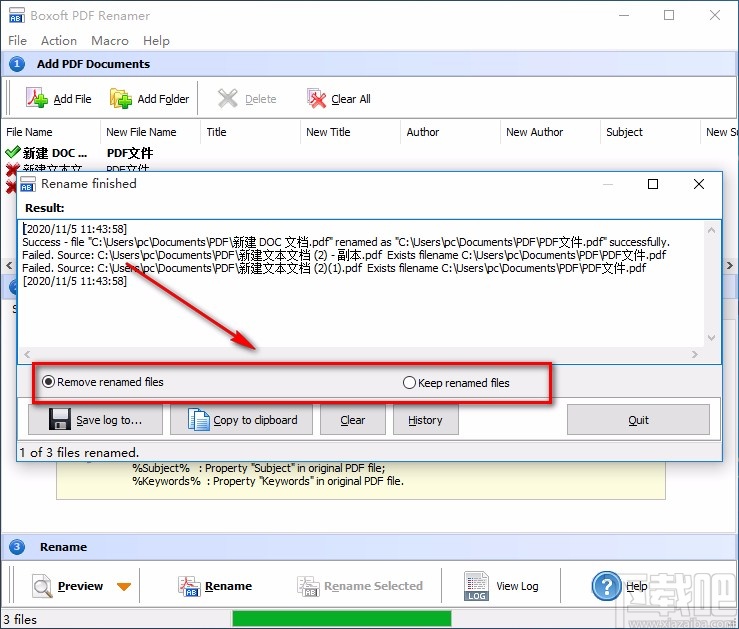The height and width of the screenshot is (629, 739).
Task: Click the Clear button in dialog
Action: click(353, 419)
